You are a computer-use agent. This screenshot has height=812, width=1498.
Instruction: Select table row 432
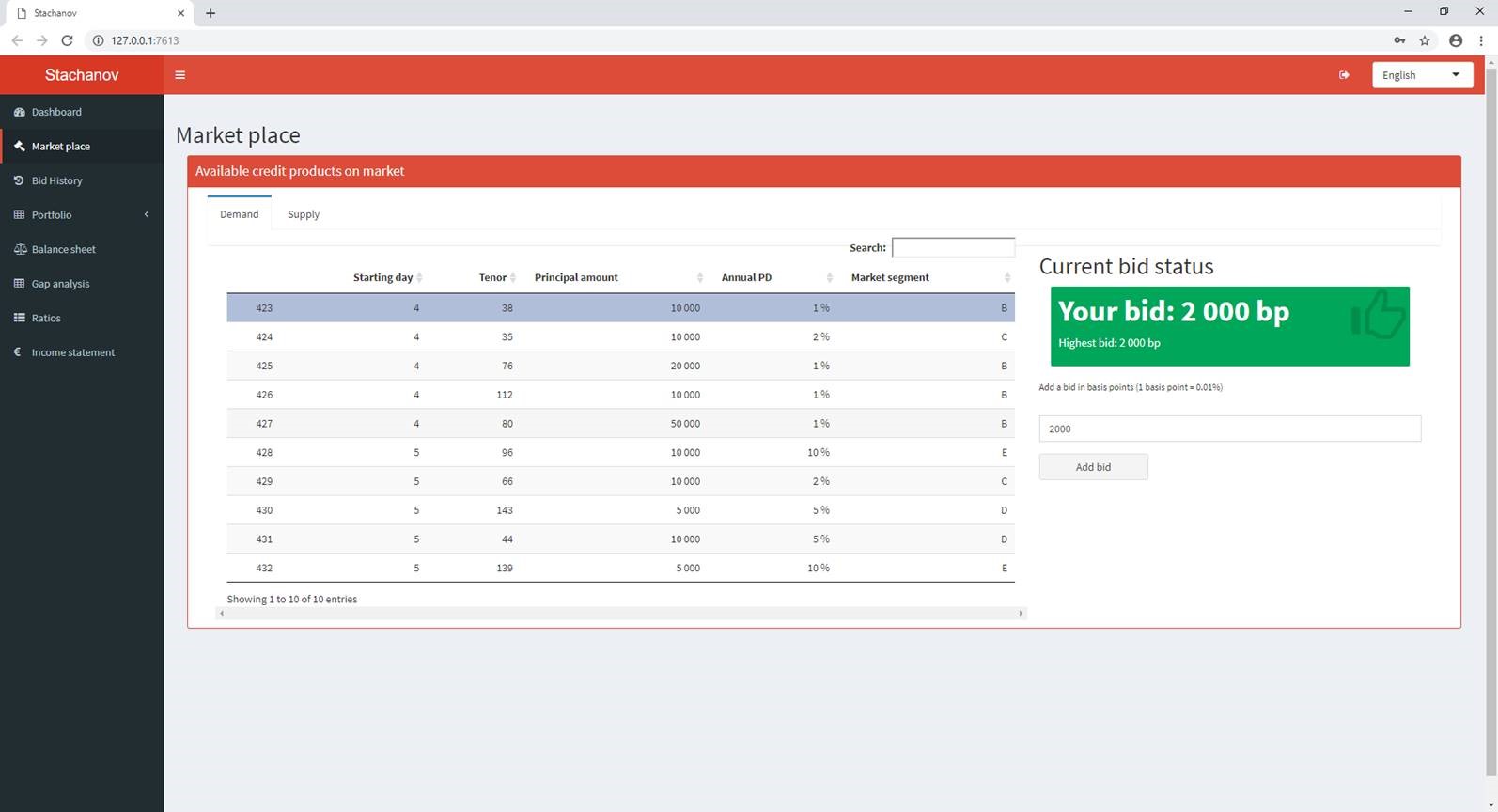[x=620, y=568]
